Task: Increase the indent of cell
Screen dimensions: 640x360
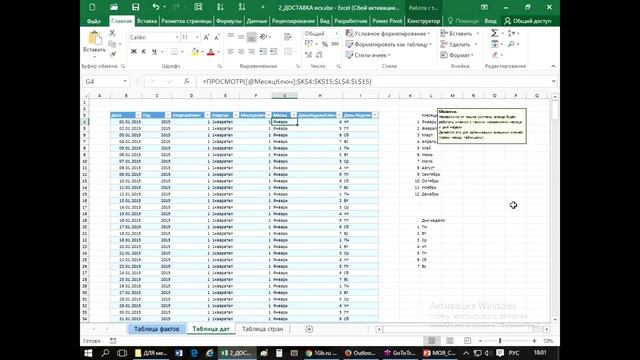Action: [273, 51]
